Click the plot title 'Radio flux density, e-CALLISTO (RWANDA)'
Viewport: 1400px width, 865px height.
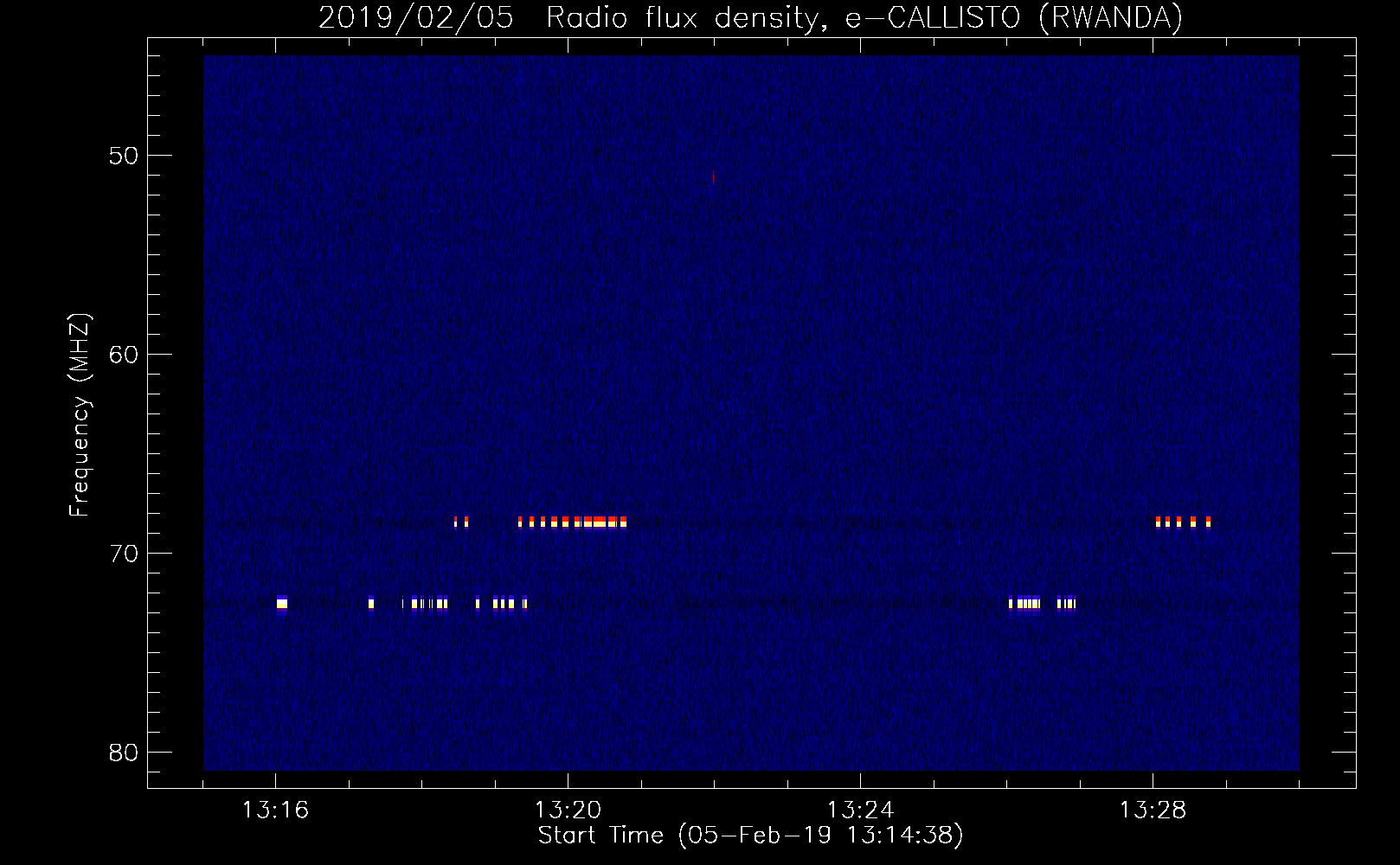click(864, 18)
